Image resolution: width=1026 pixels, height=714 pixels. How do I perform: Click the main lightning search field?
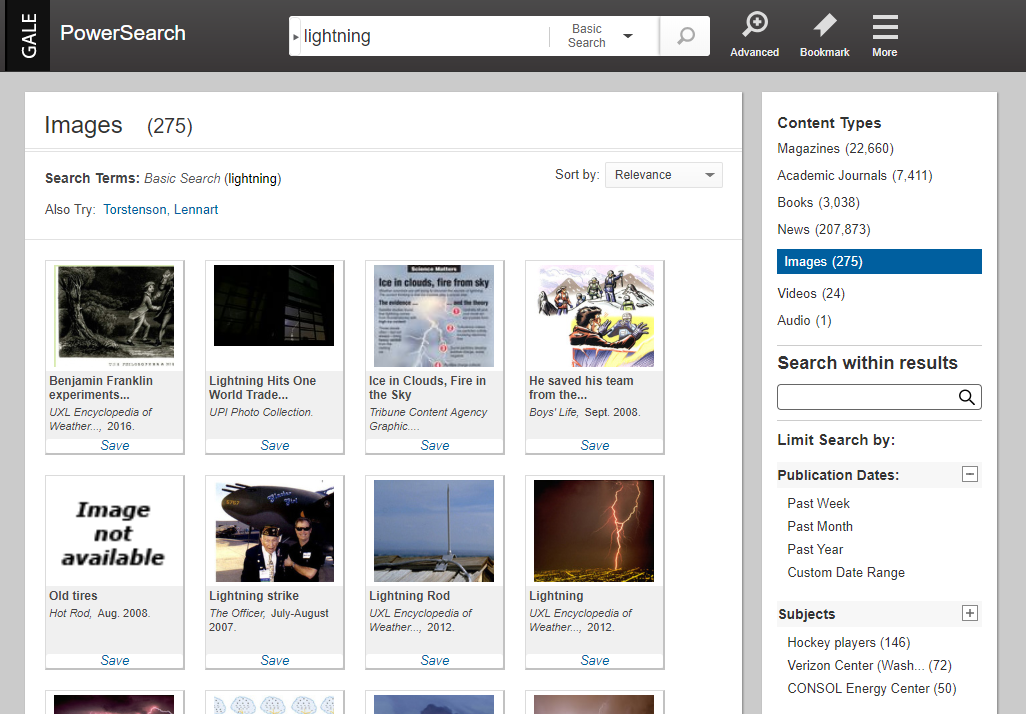click(x=424, y=36)
